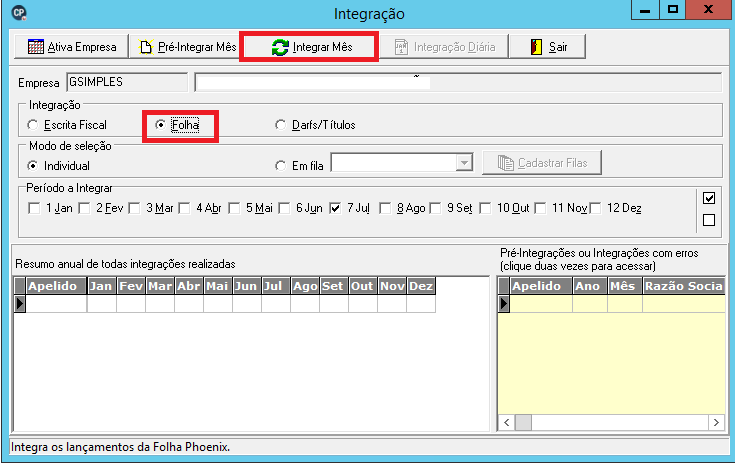
Task: Click the Cadastrar Filas button label
Action: pos(553,163)
